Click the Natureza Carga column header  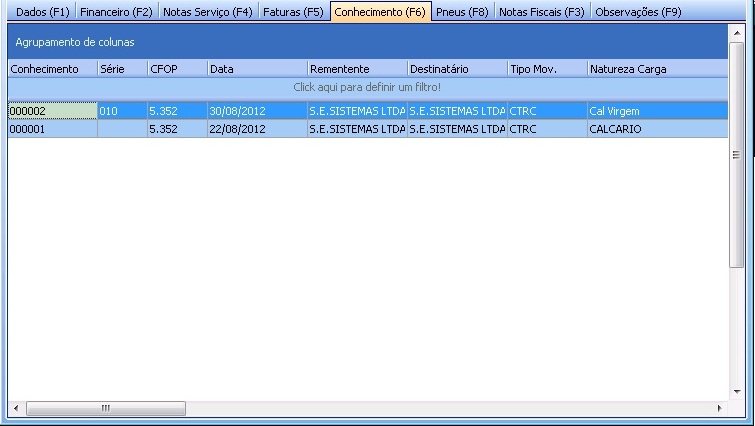coord(655,69)
